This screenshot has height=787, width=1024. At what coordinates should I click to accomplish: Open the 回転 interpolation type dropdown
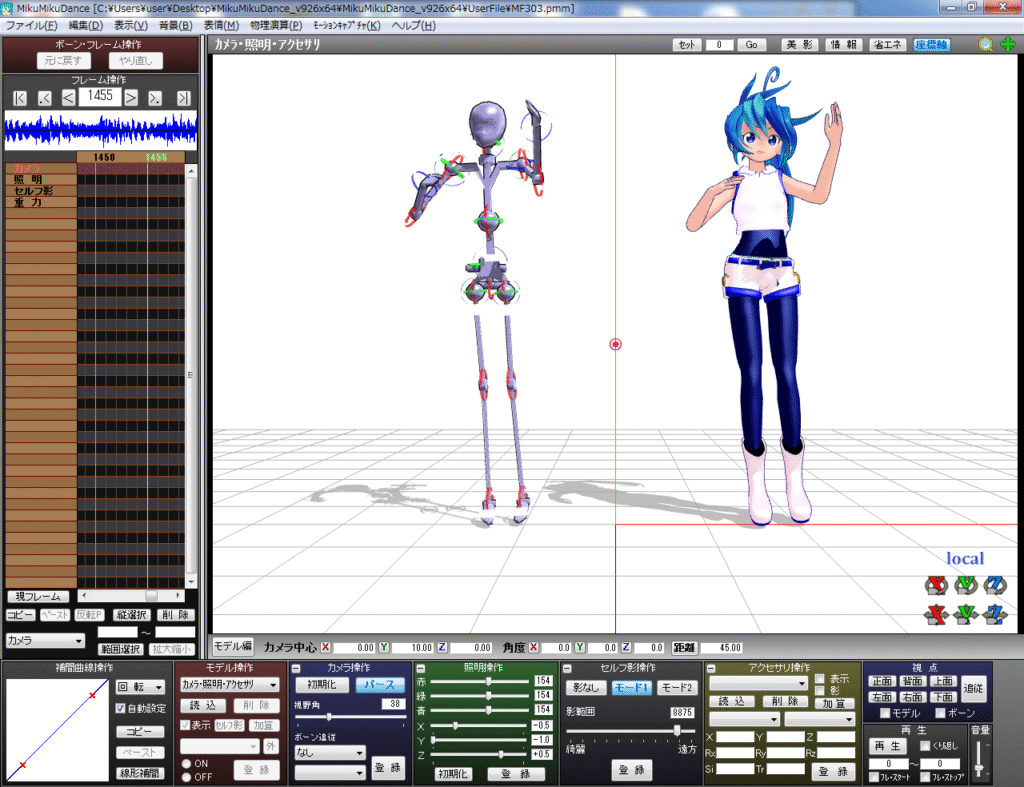(x=140, y=687)
